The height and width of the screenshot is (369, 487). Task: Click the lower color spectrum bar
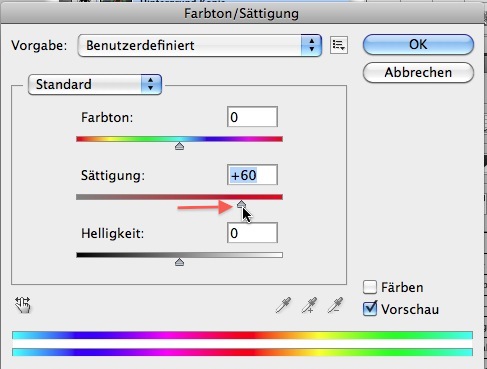(x=242, y=352)
